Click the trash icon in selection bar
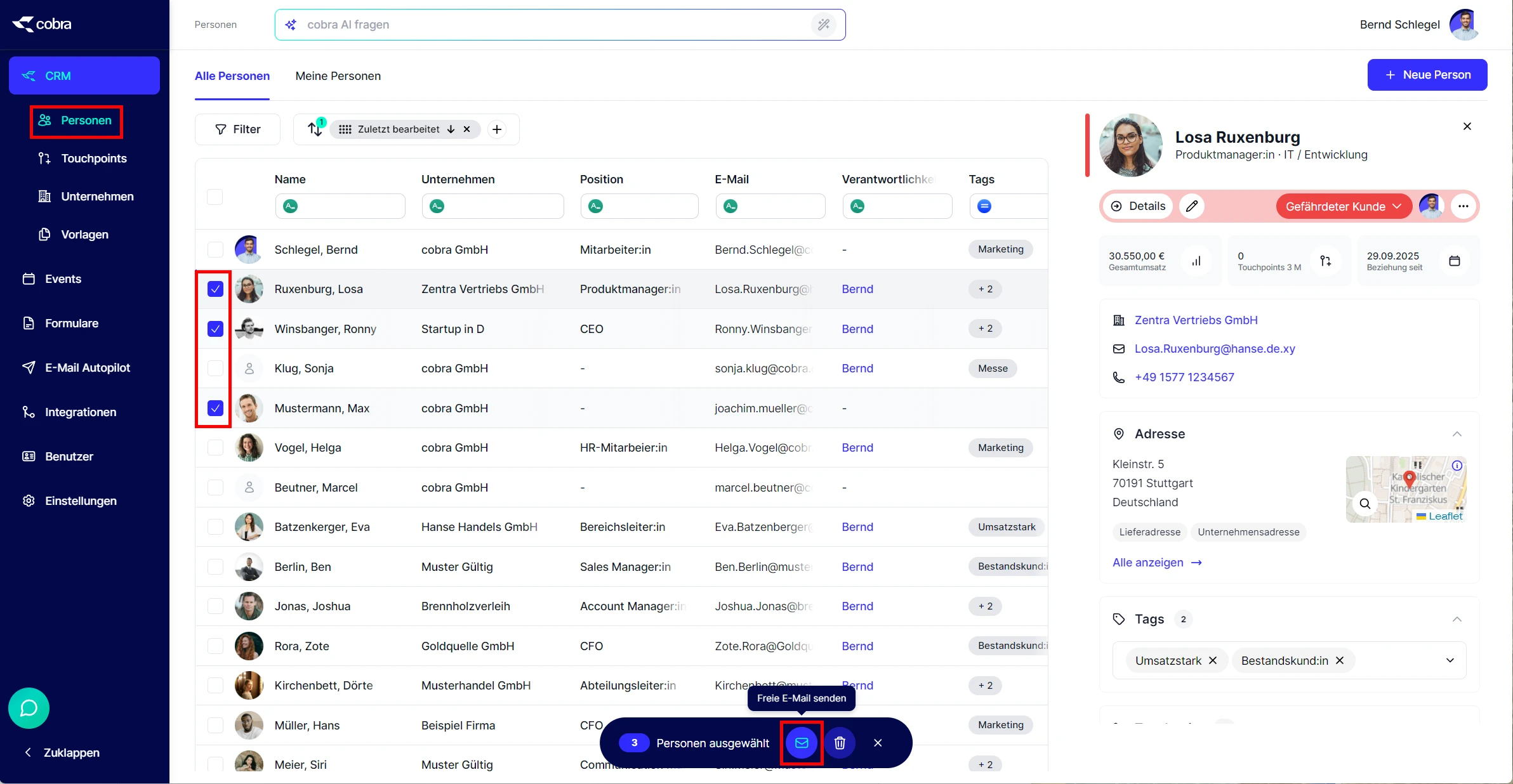1513x784 pixels. (840, 743)
